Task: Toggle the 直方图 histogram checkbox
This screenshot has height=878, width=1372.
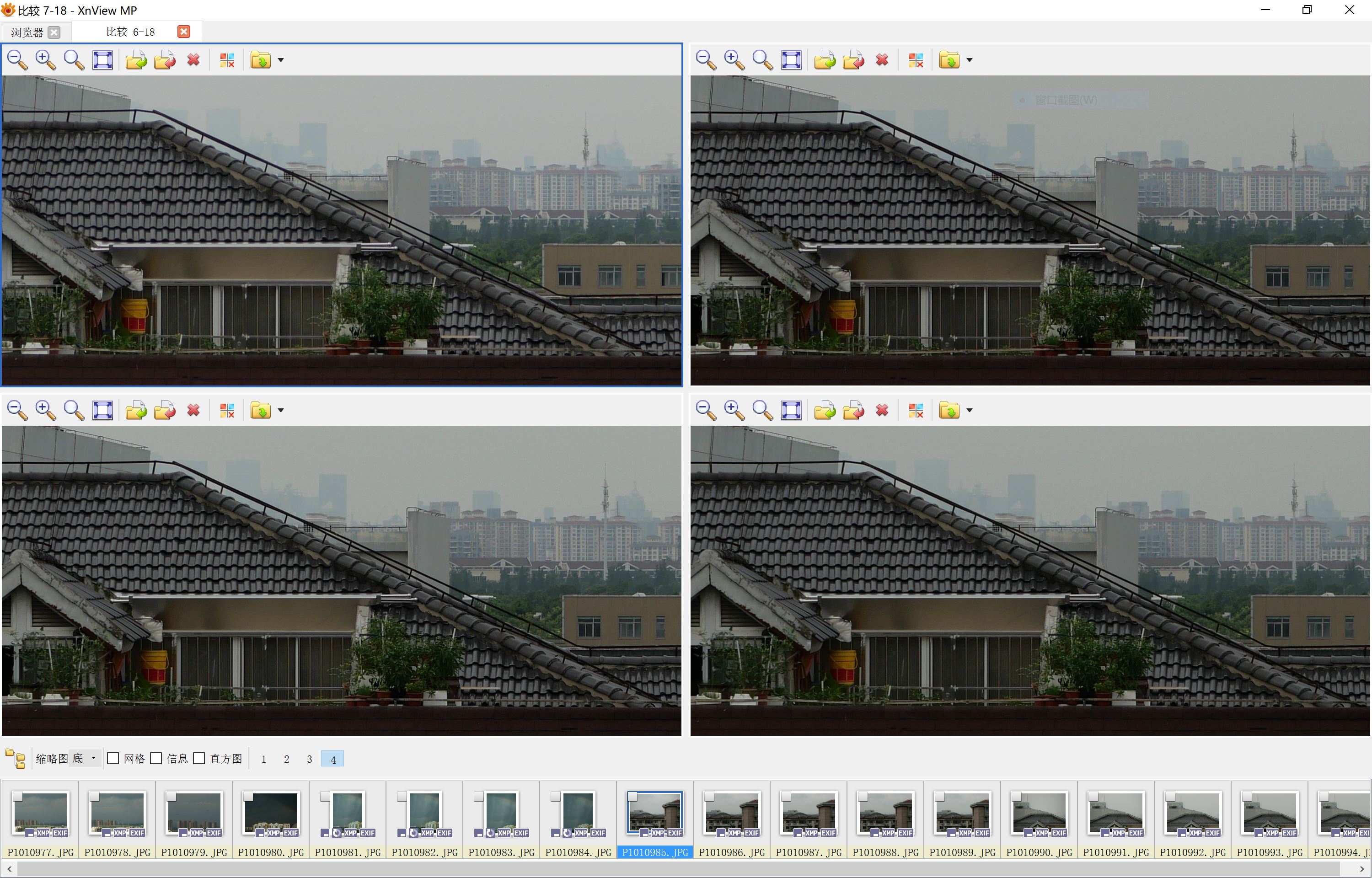Action: coord(199,758)
